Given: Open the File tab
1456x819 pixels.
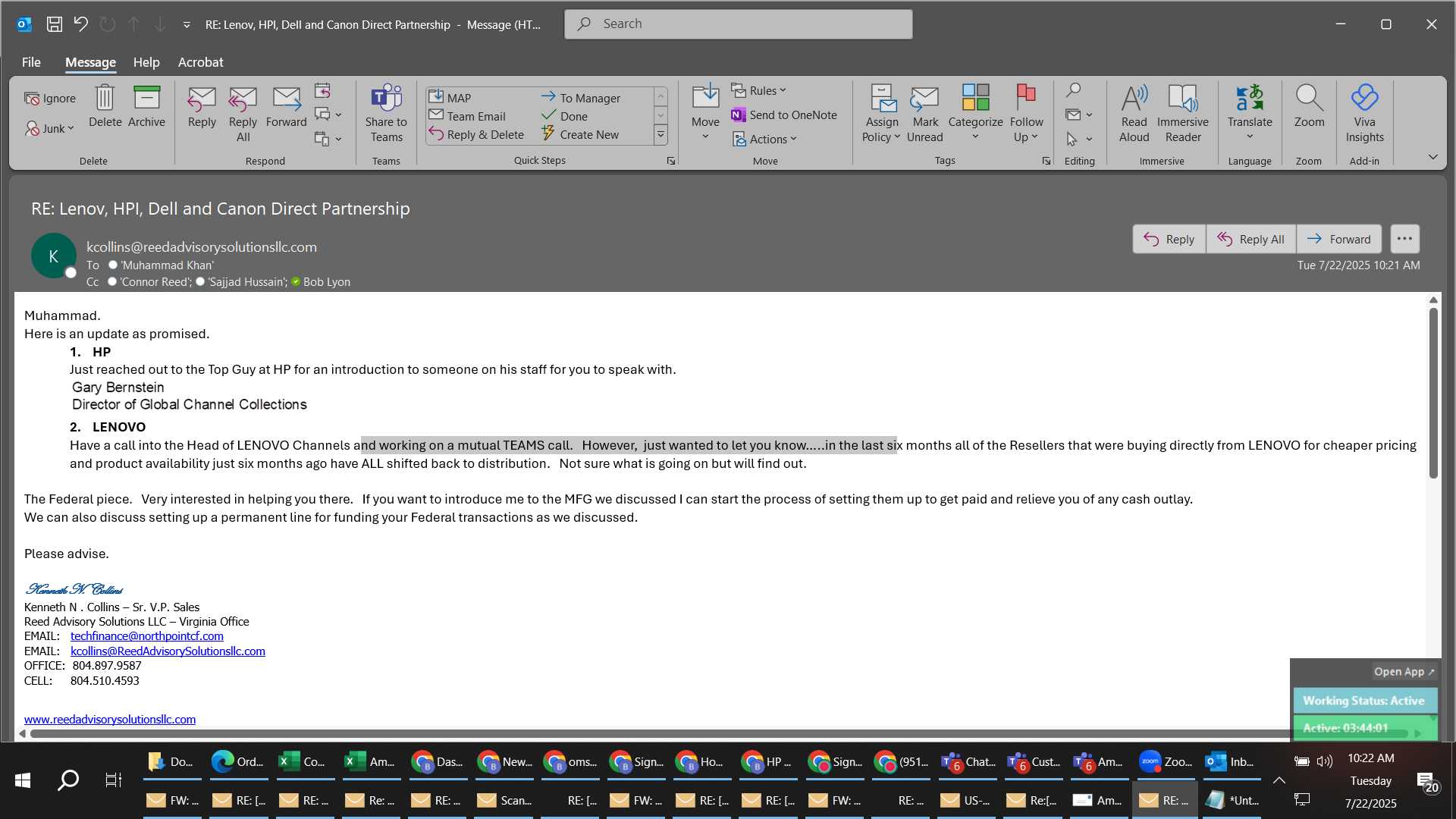Looking at the screenshot, I should pyautogui.click(x=31, y=62).
